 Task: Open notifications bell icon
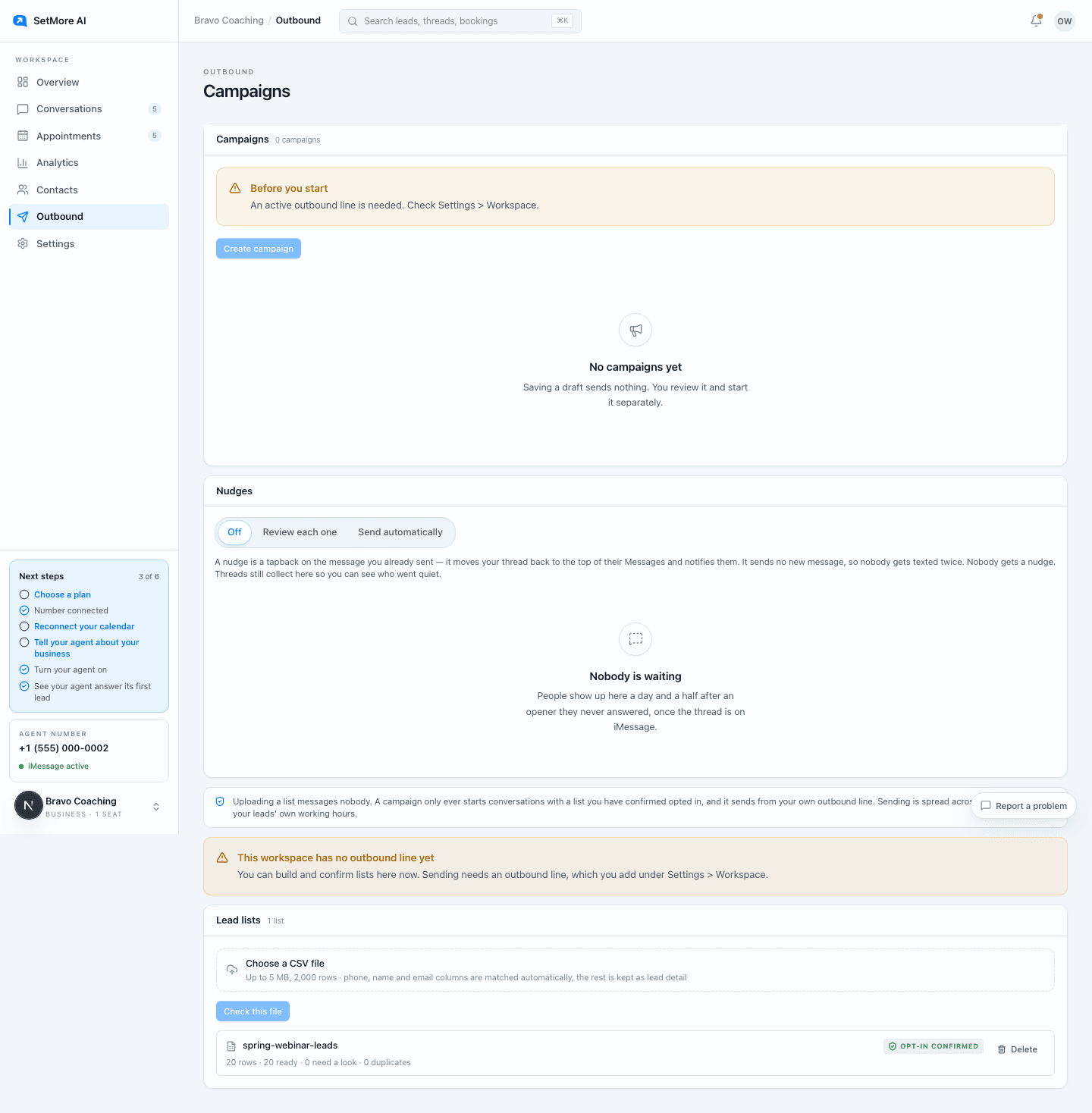click(x=1036, y=21)
